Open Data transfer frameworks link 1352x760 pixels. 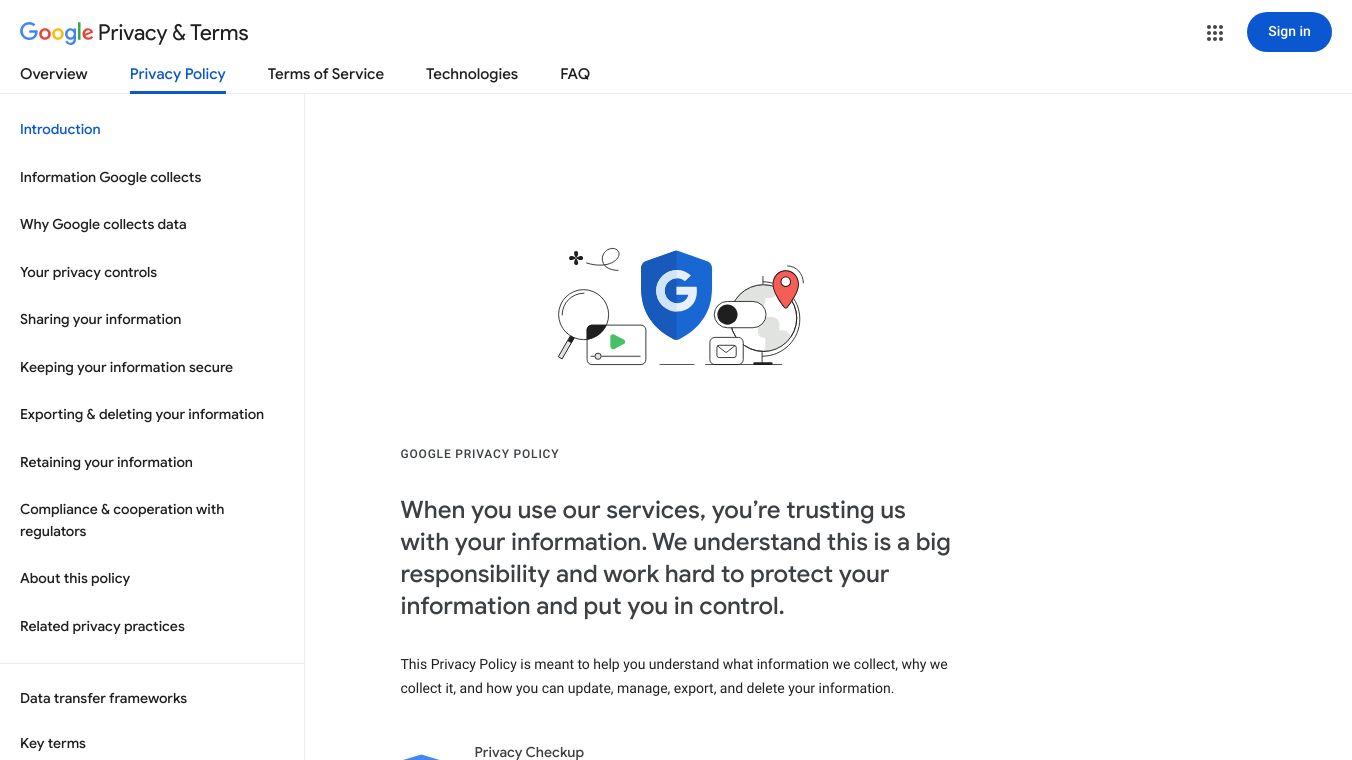pyautogui.click(x=104, y=698)
